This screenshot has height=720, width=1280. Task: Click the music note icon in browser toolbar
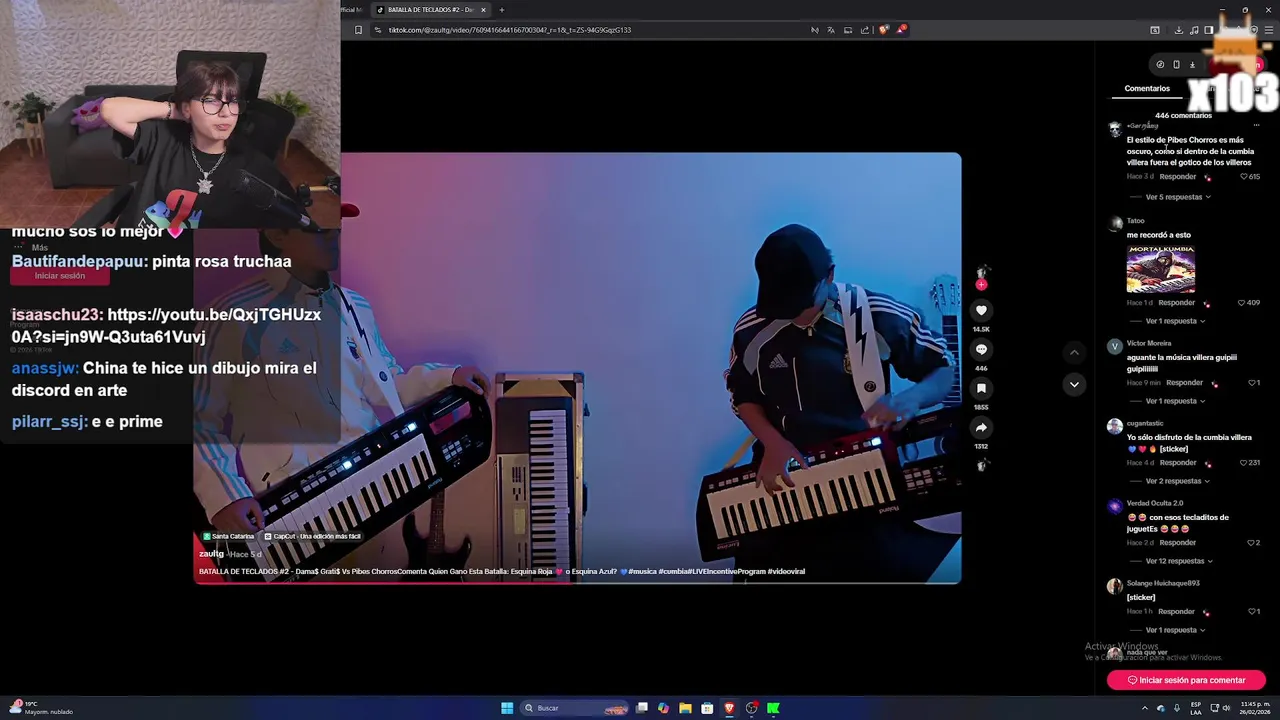(1194, 30)
